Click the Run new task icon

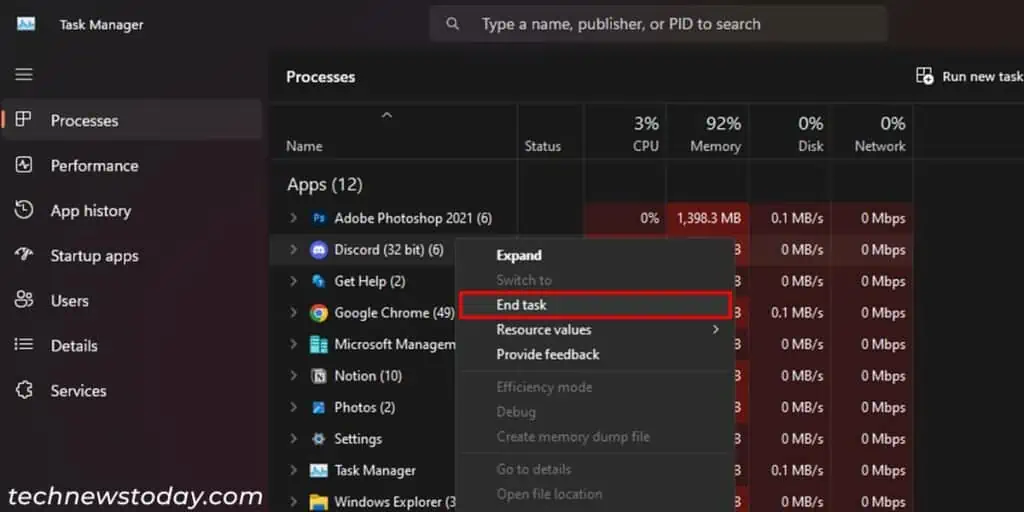click(x=925, y=76)
